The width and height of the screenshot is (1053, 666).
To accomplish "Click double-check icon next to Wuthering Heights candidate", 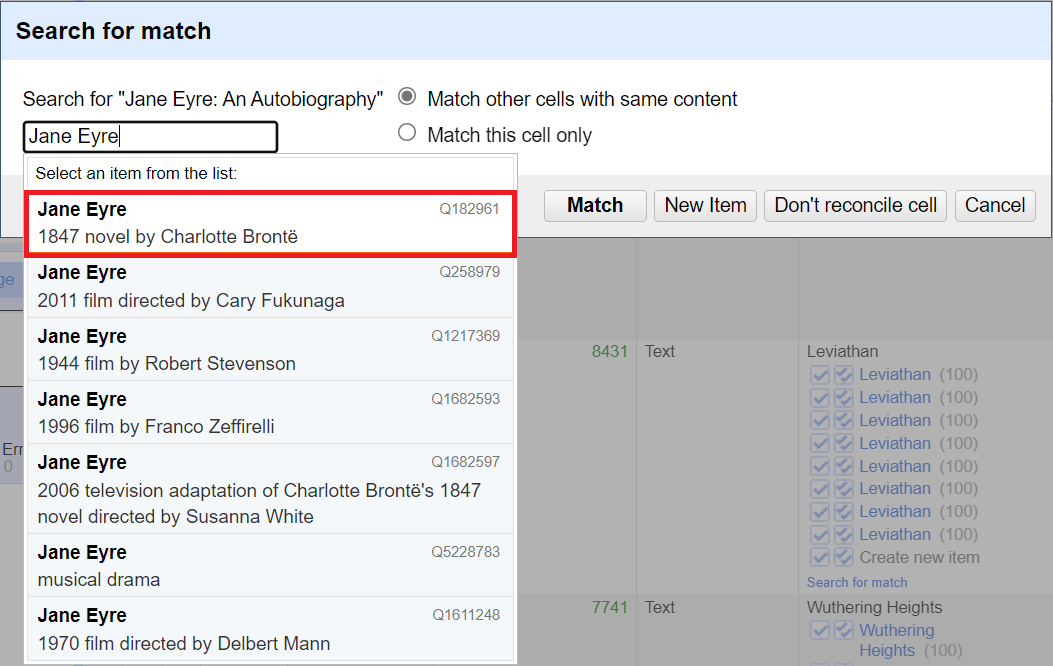I will coord(843,631).
